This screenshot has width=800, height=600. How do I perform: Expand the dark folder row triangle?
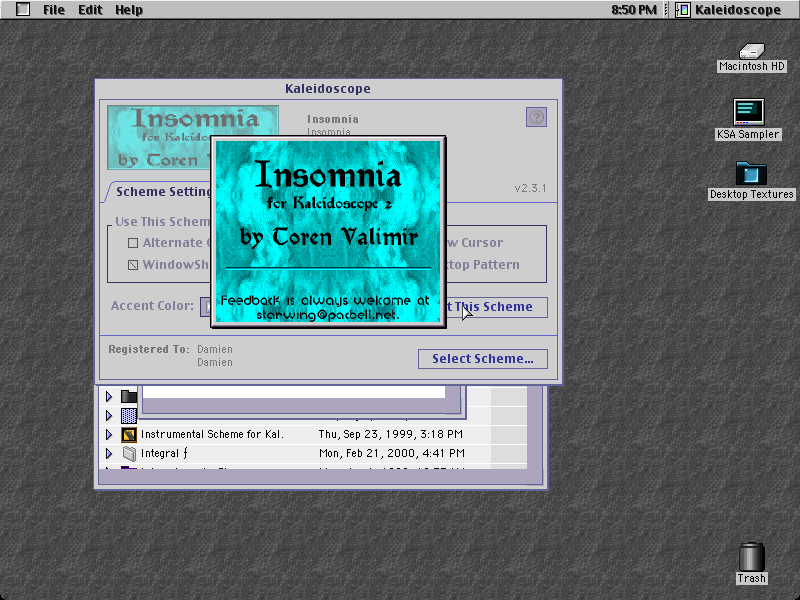tap(109, 396)
